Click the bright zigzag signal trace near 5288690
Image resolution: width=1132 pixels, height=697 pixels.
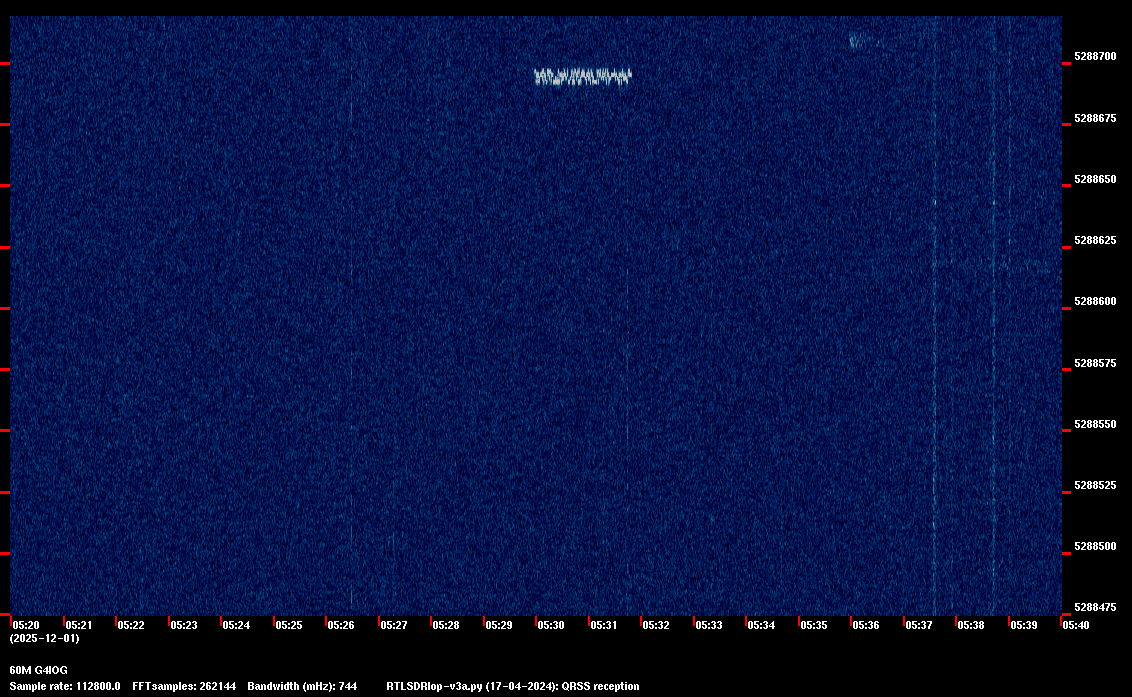tap(583, 77)
